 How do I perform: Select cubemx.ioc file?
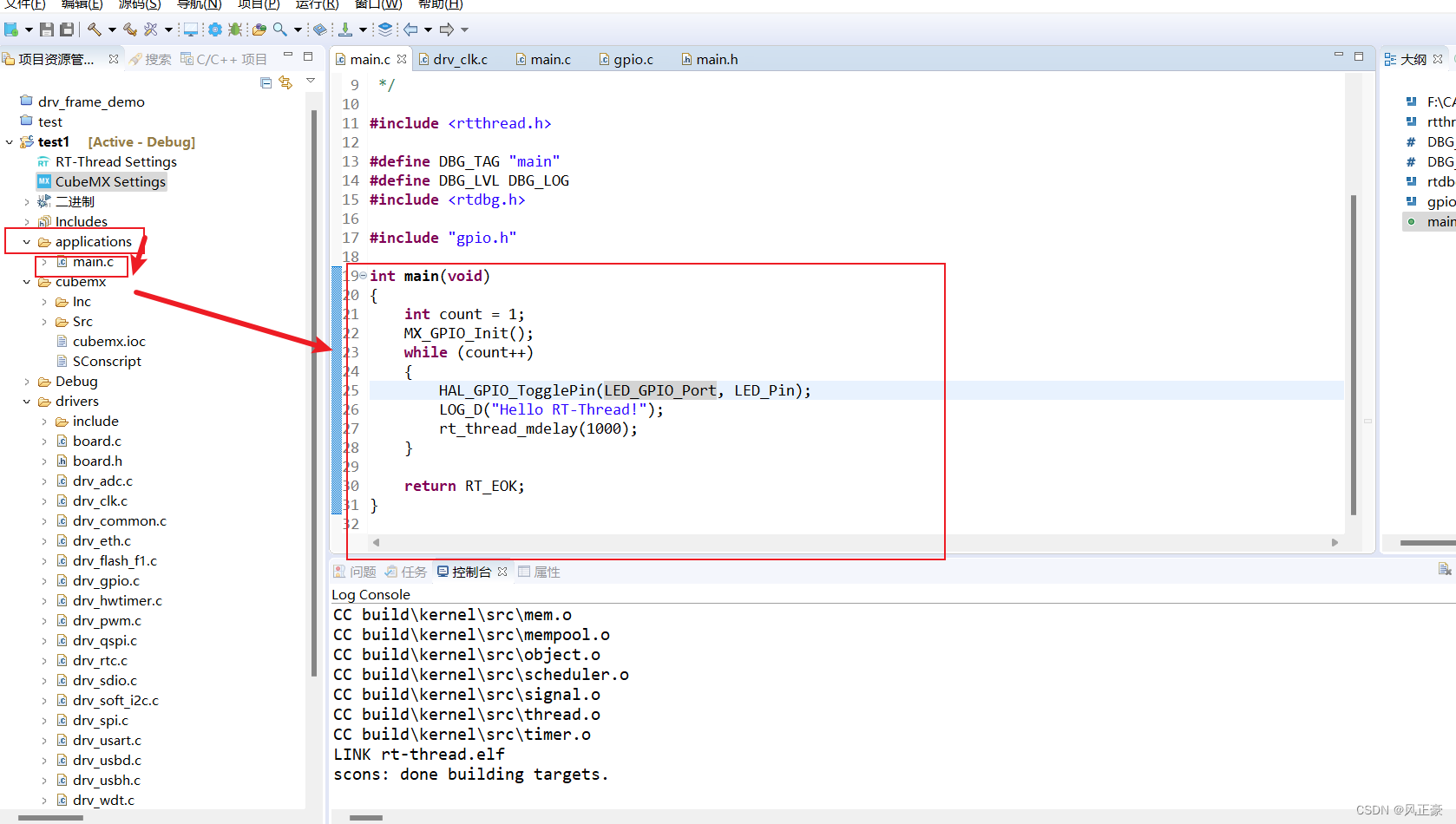pyautogui.click(x=101, y=342)
